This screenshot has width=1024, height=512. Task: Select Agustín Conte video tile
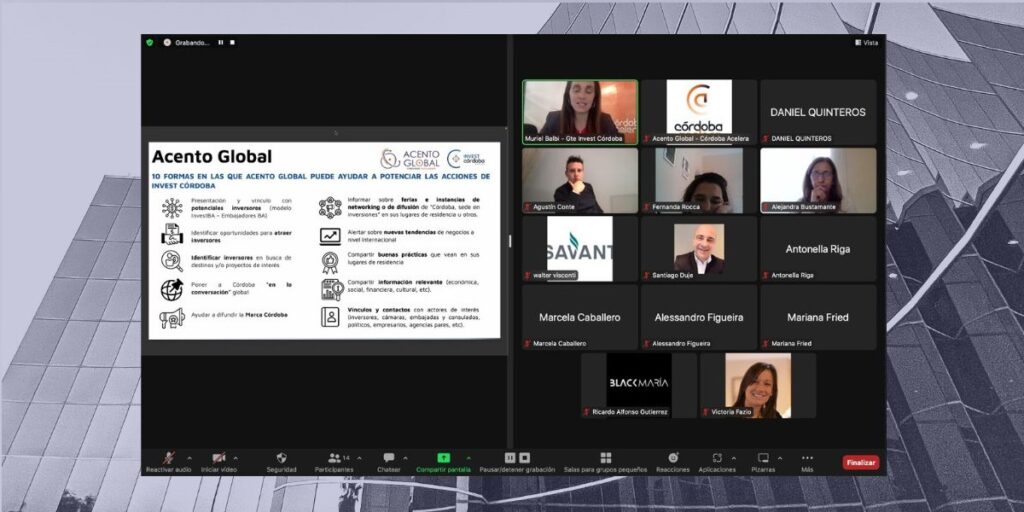tap(580, 180)
